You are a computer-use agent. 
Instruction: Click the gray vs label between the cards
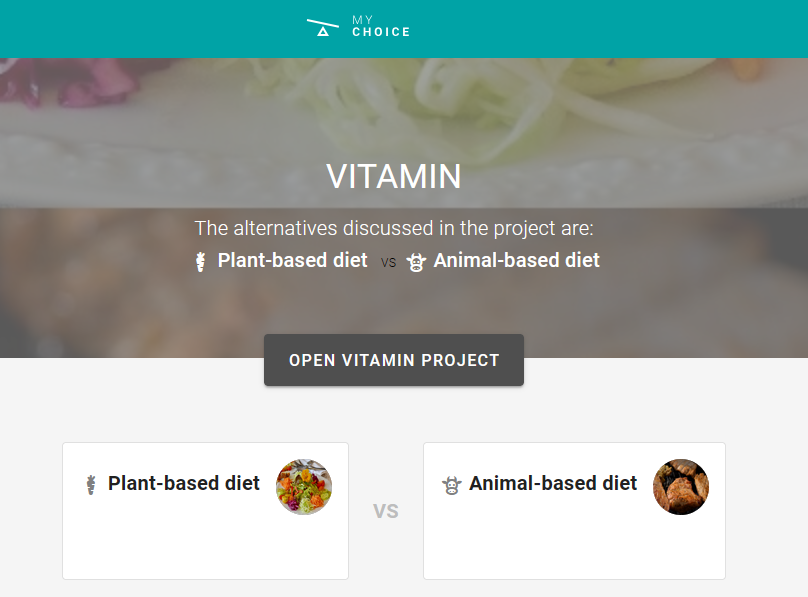[386, 511]
